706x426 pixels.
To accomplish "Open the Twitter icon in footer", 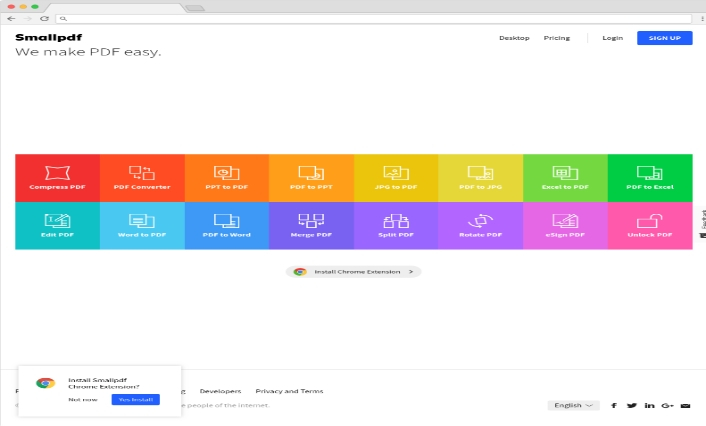I will 632,405.
